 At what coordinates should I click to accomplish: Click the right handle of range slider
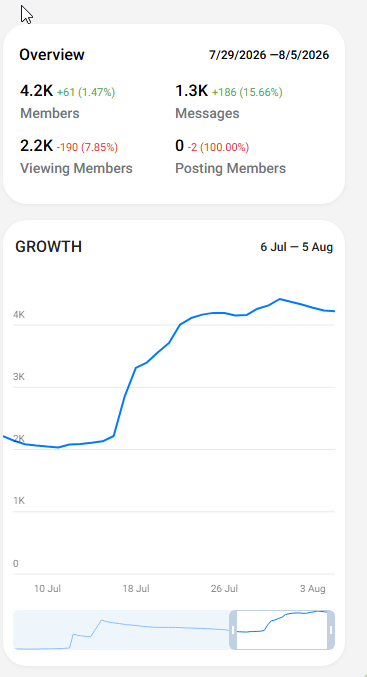331,630
